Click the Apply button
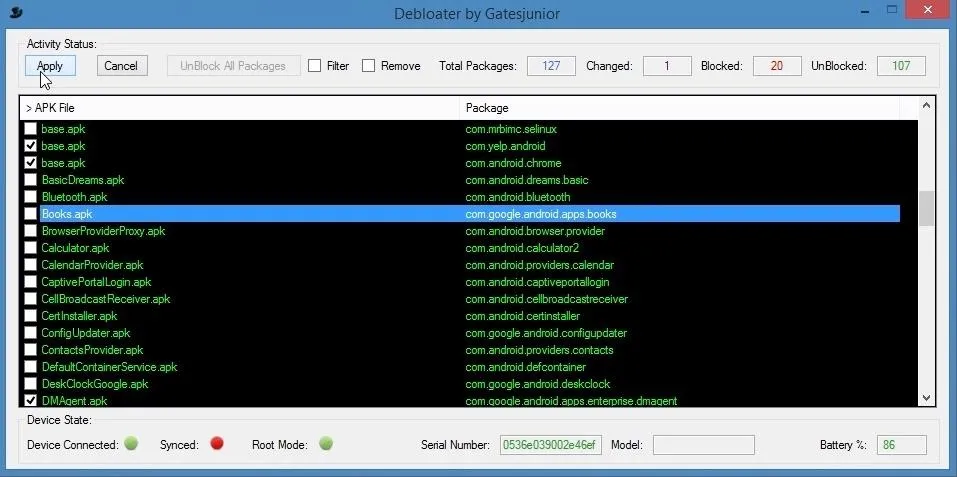Image resolution: width=957 pixels, height=477 pixels. point(50,66)
